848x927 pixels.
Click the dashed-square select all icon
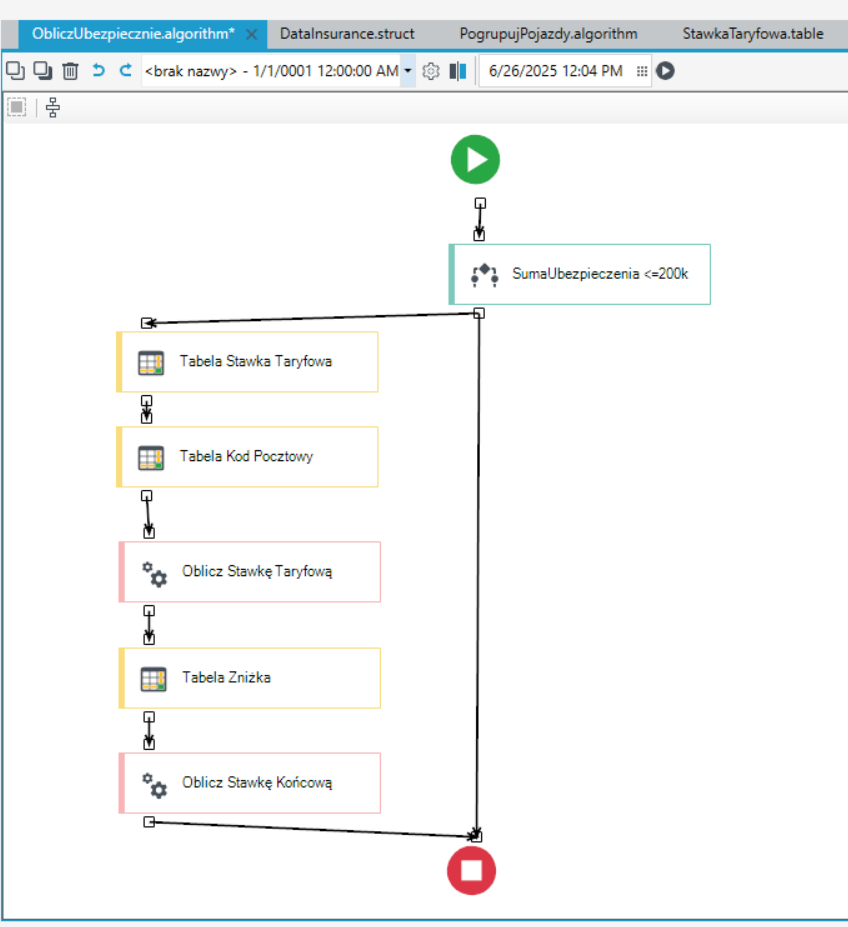pos(17,107)
